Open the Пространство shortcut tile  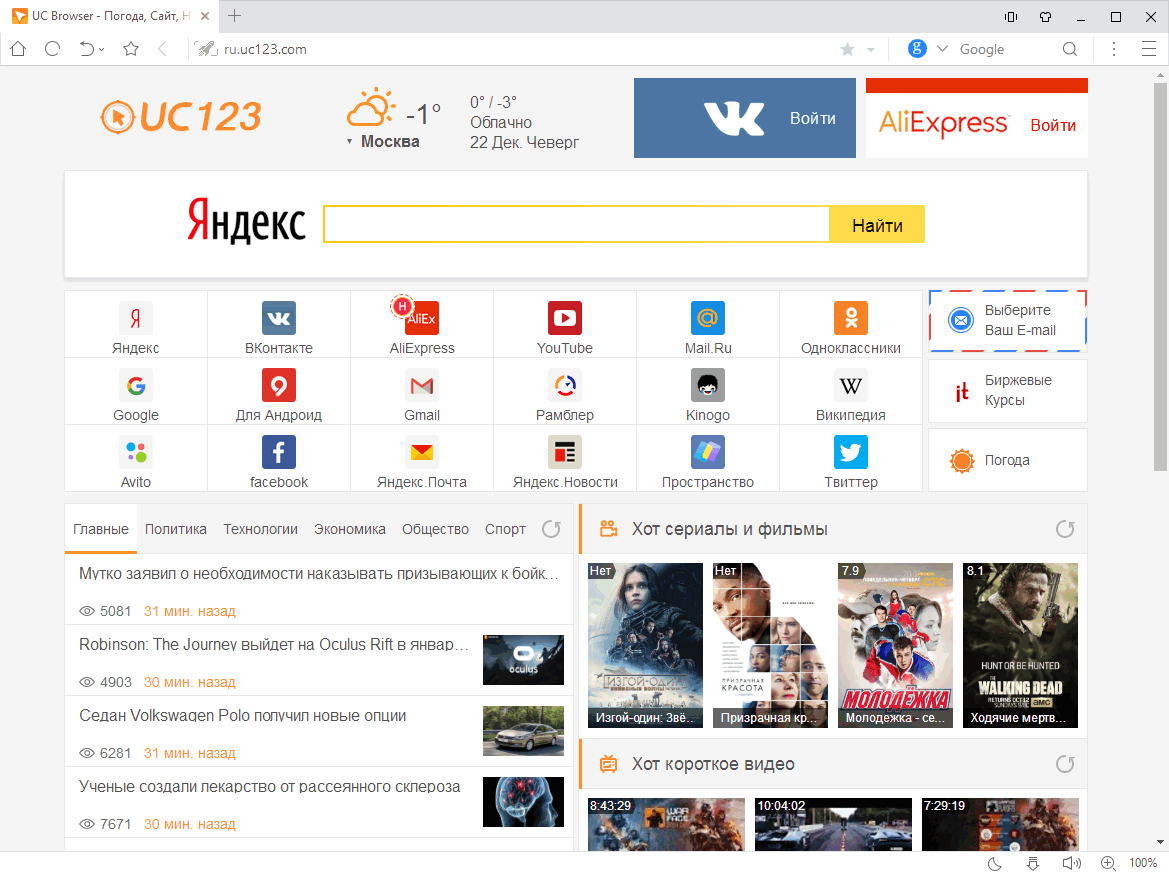coord(708,459)
